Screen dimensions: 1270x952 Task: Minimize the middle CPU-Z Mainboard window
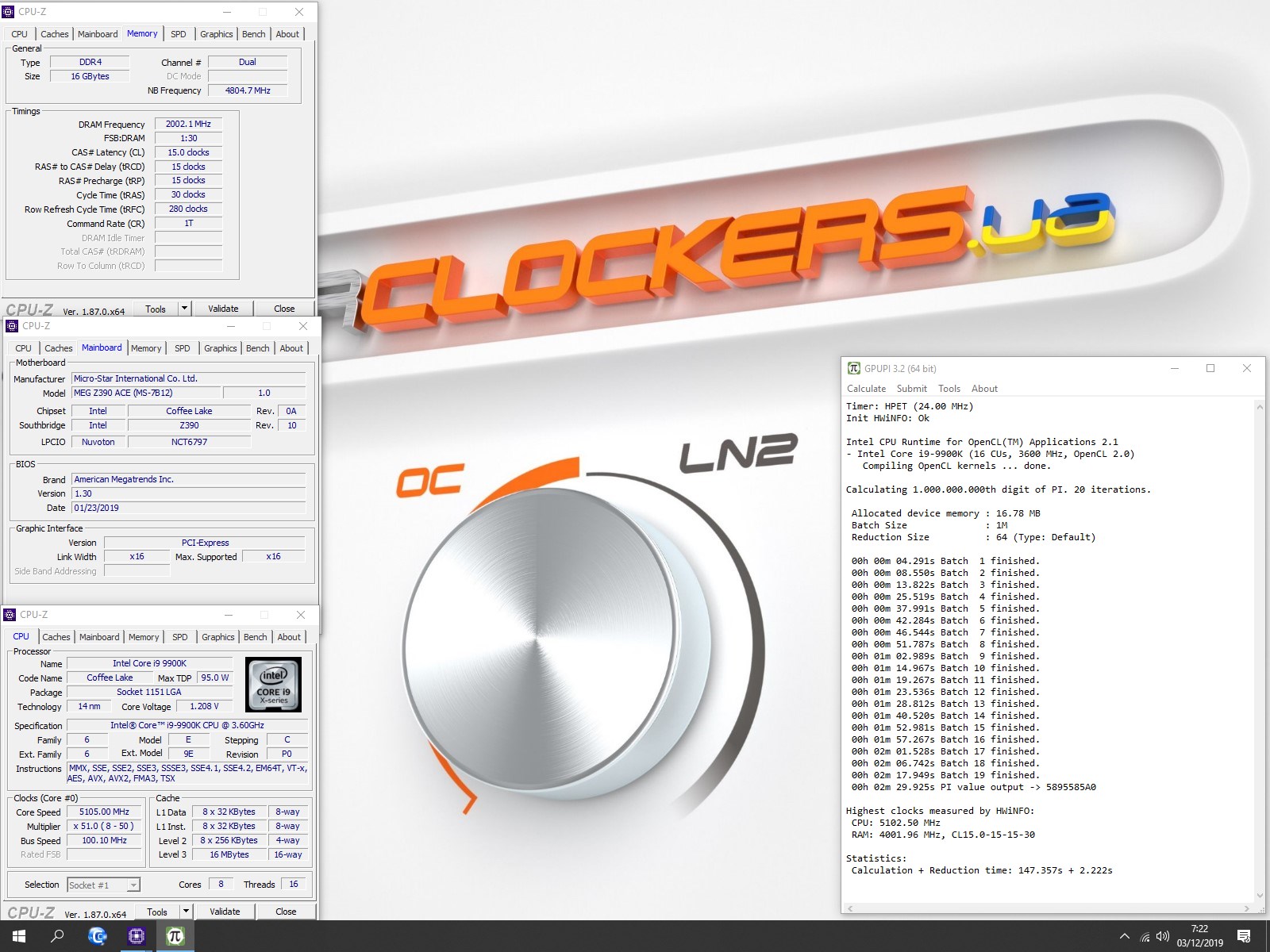pyautogui.click(x=231, y=326)
